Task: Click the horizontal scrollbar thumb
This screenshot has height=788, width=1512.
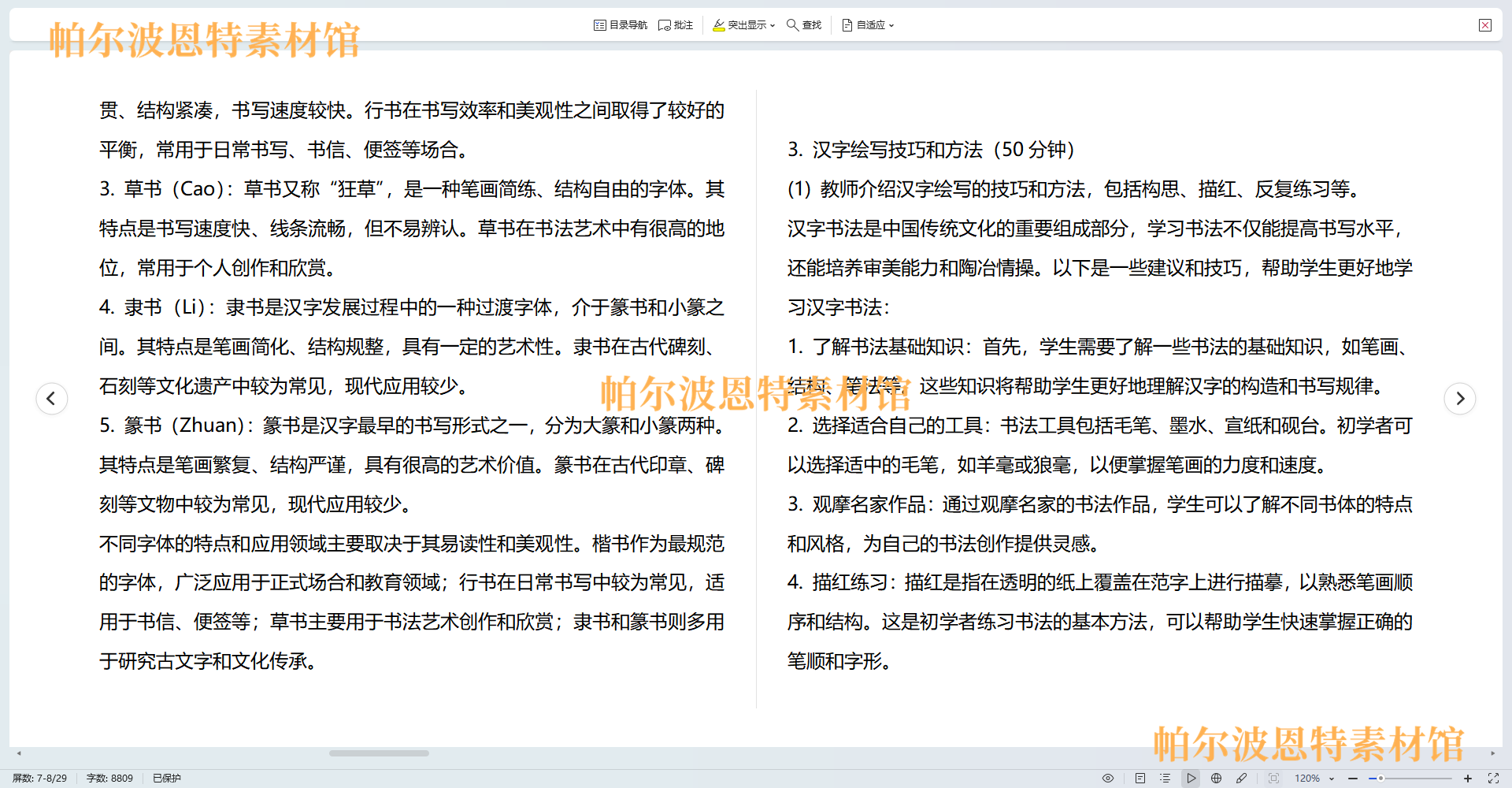Action: [379, 753]
